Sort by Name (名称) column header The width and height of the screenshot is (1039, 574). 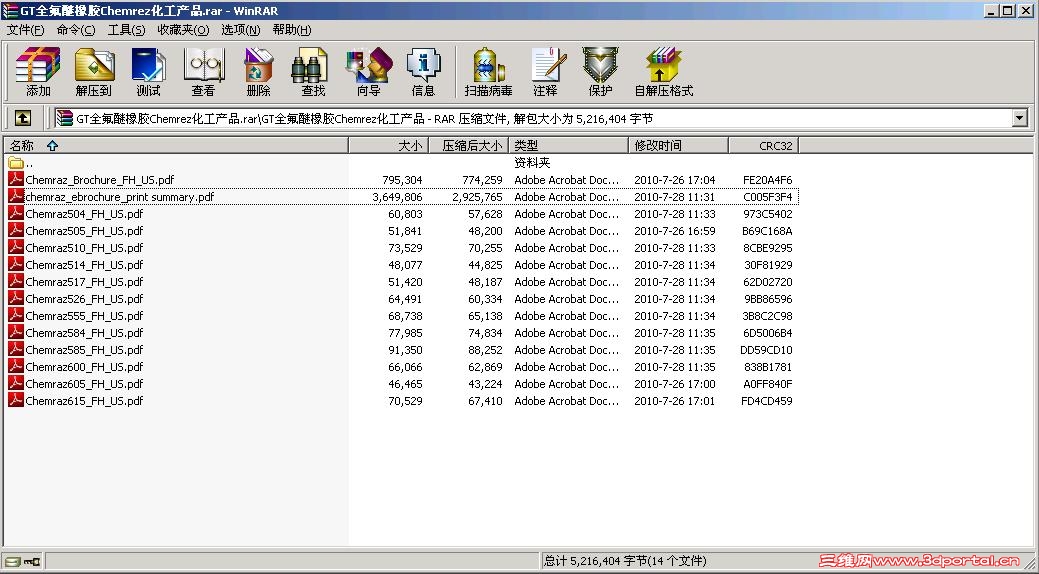click(x=176, y=145)
